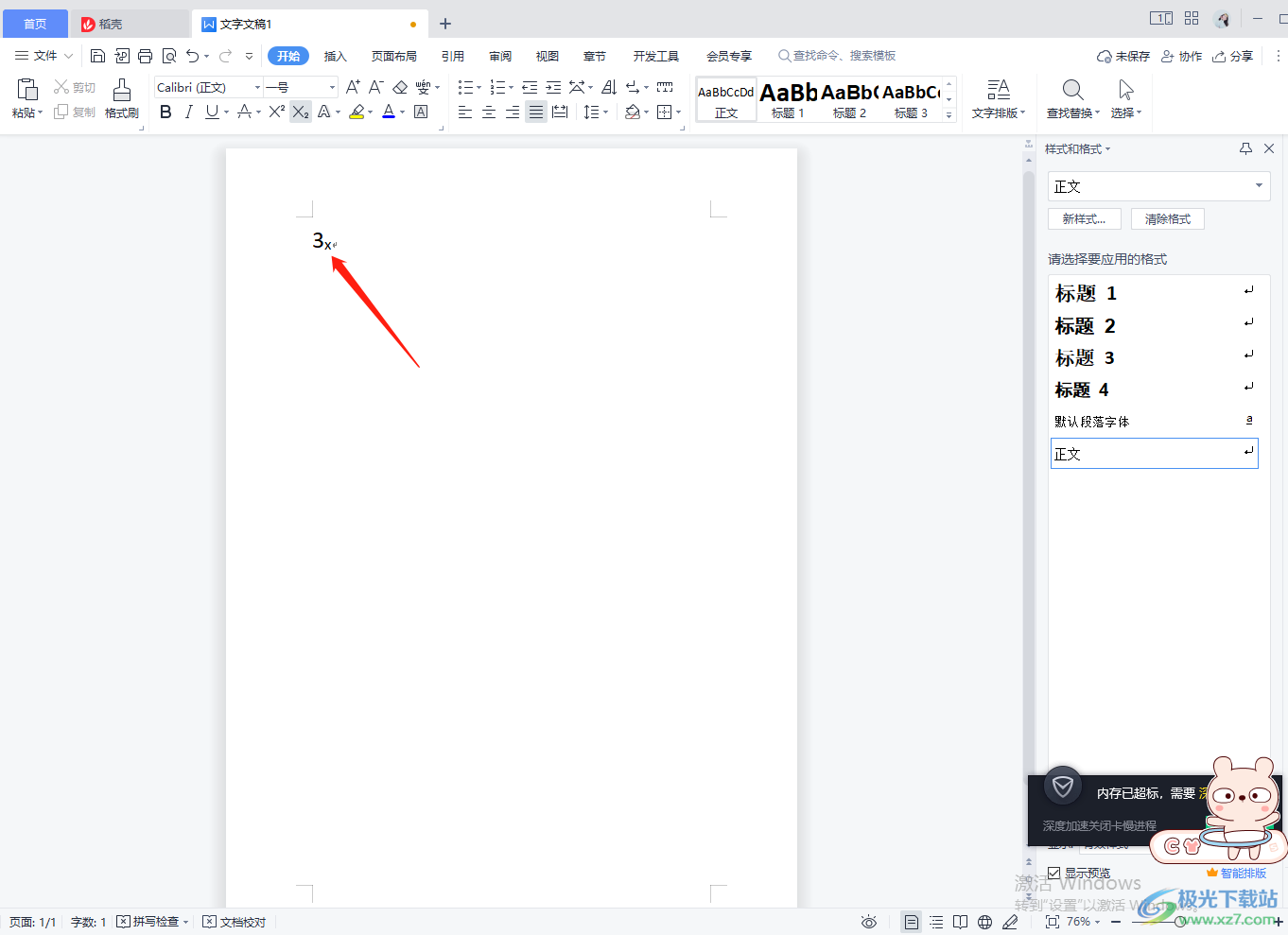Decrease font size with A- icon

tap(375, 87)
